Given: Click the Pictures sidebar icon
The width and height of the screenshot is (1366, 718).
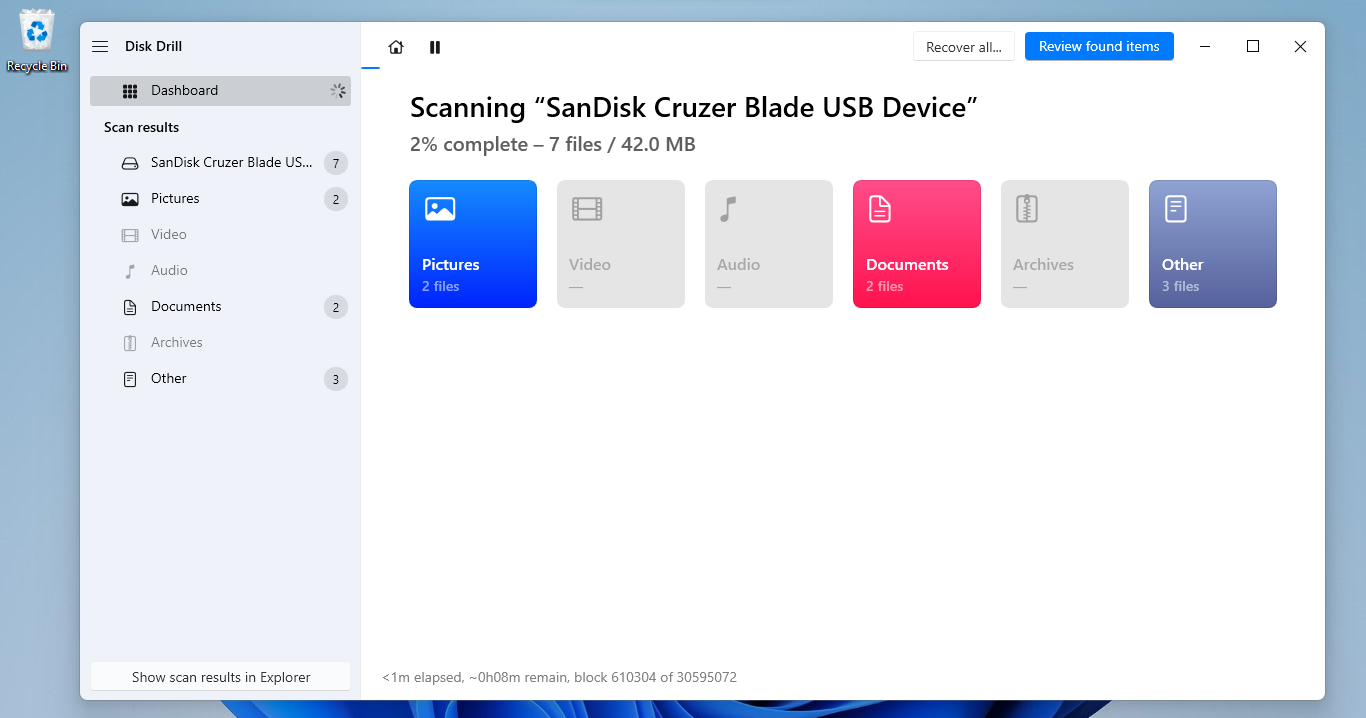Looking at the screenshot, I should click(x=130, y=199).
